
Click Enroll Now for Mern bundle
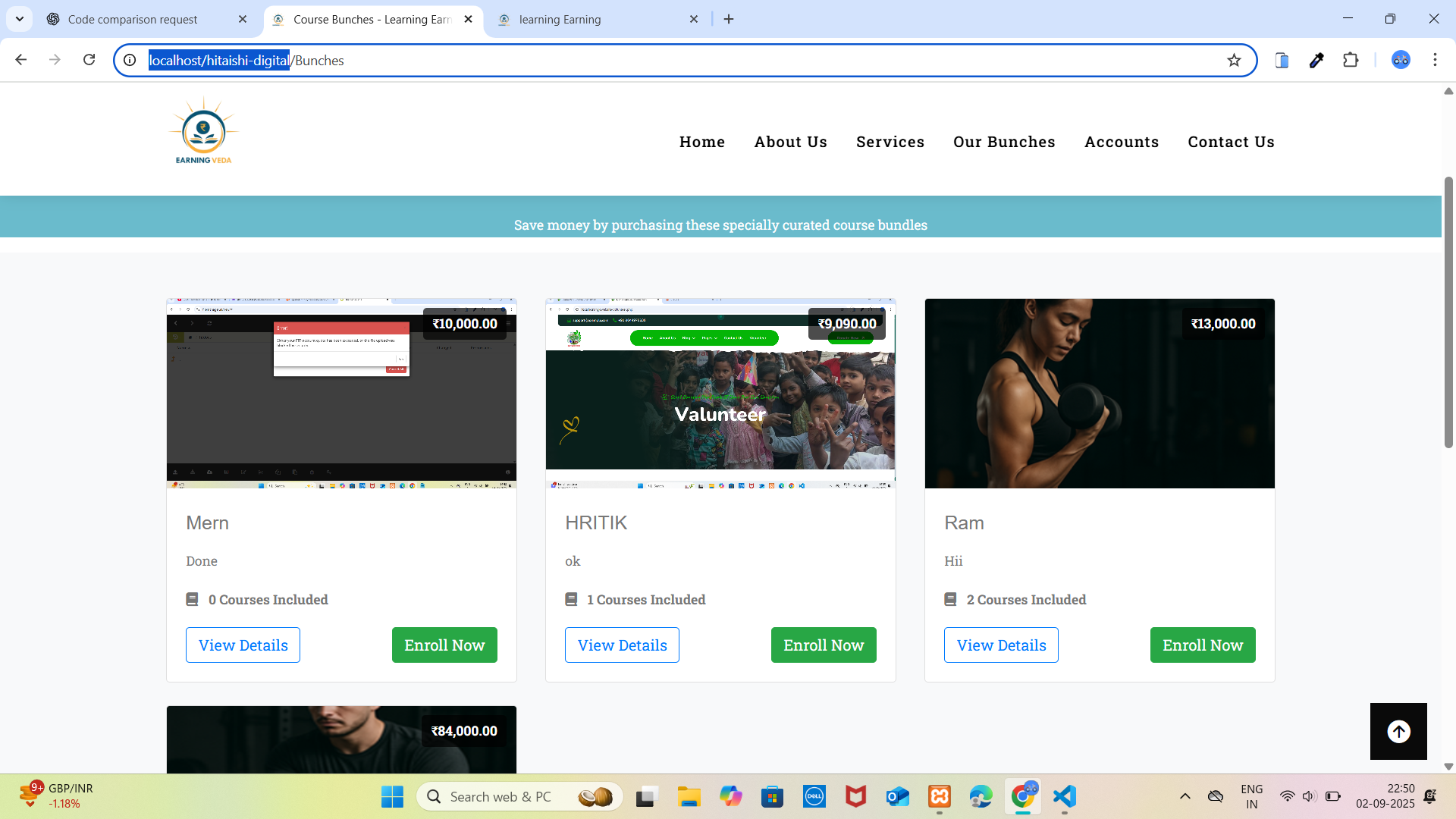click(x=444, y=645)
